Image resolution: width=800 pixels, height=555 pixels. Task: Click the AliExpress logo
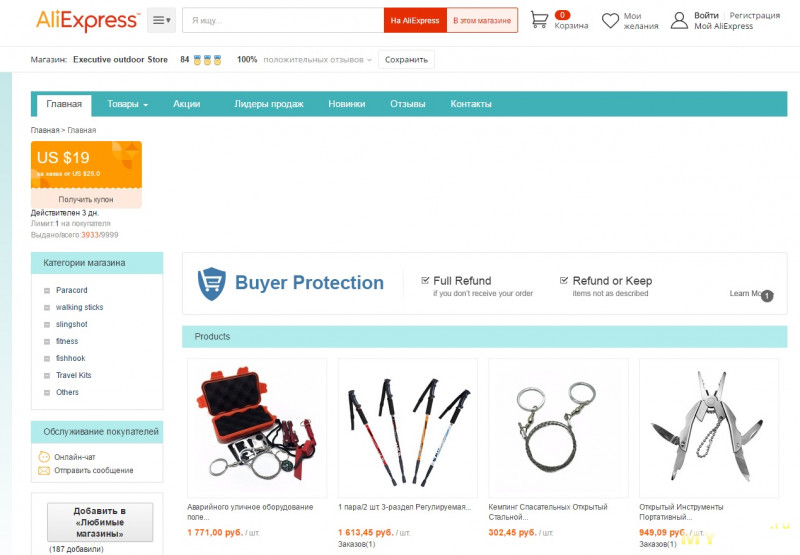88,20
